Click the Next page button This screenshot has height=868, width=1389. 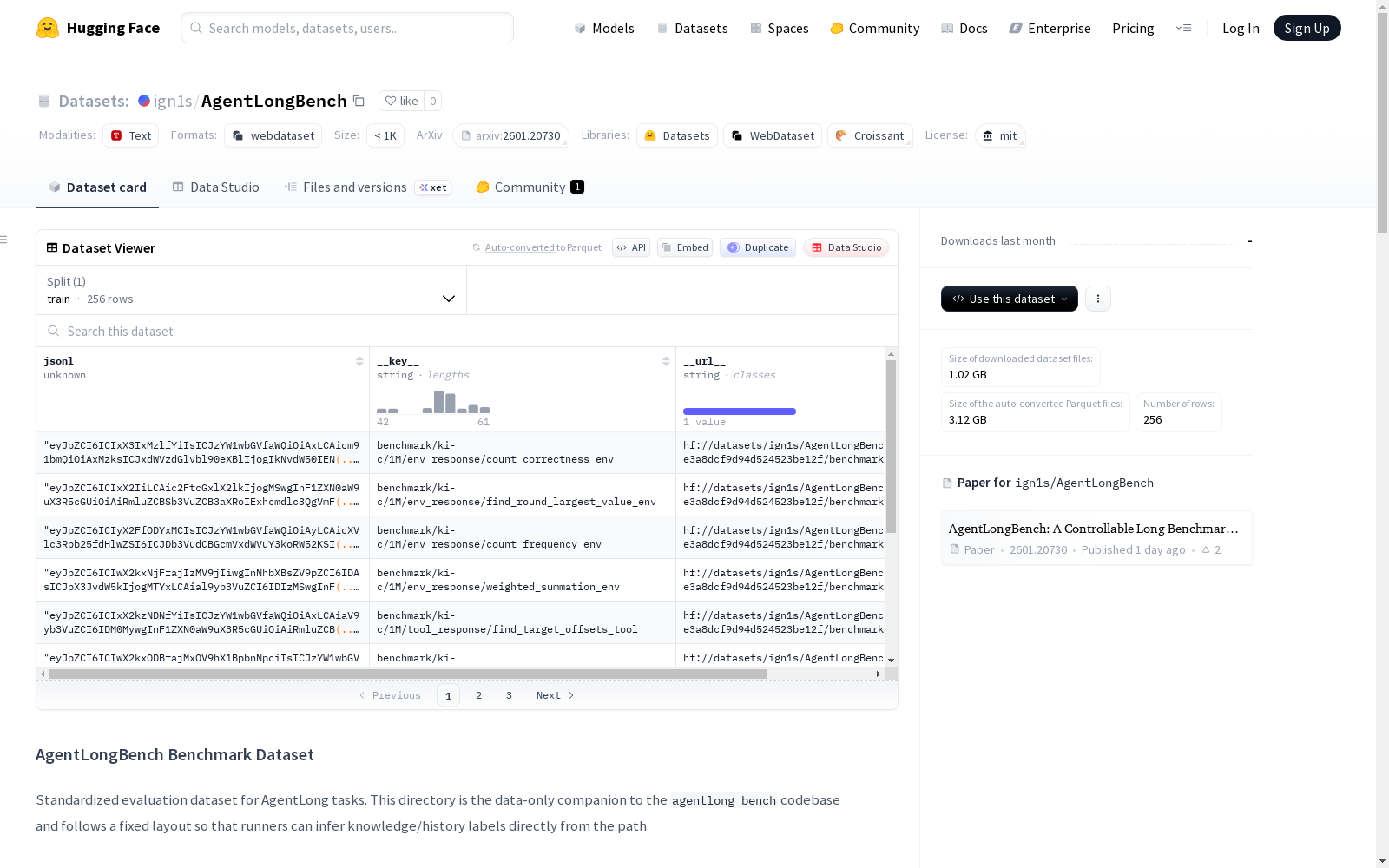[x=556, y=695]
